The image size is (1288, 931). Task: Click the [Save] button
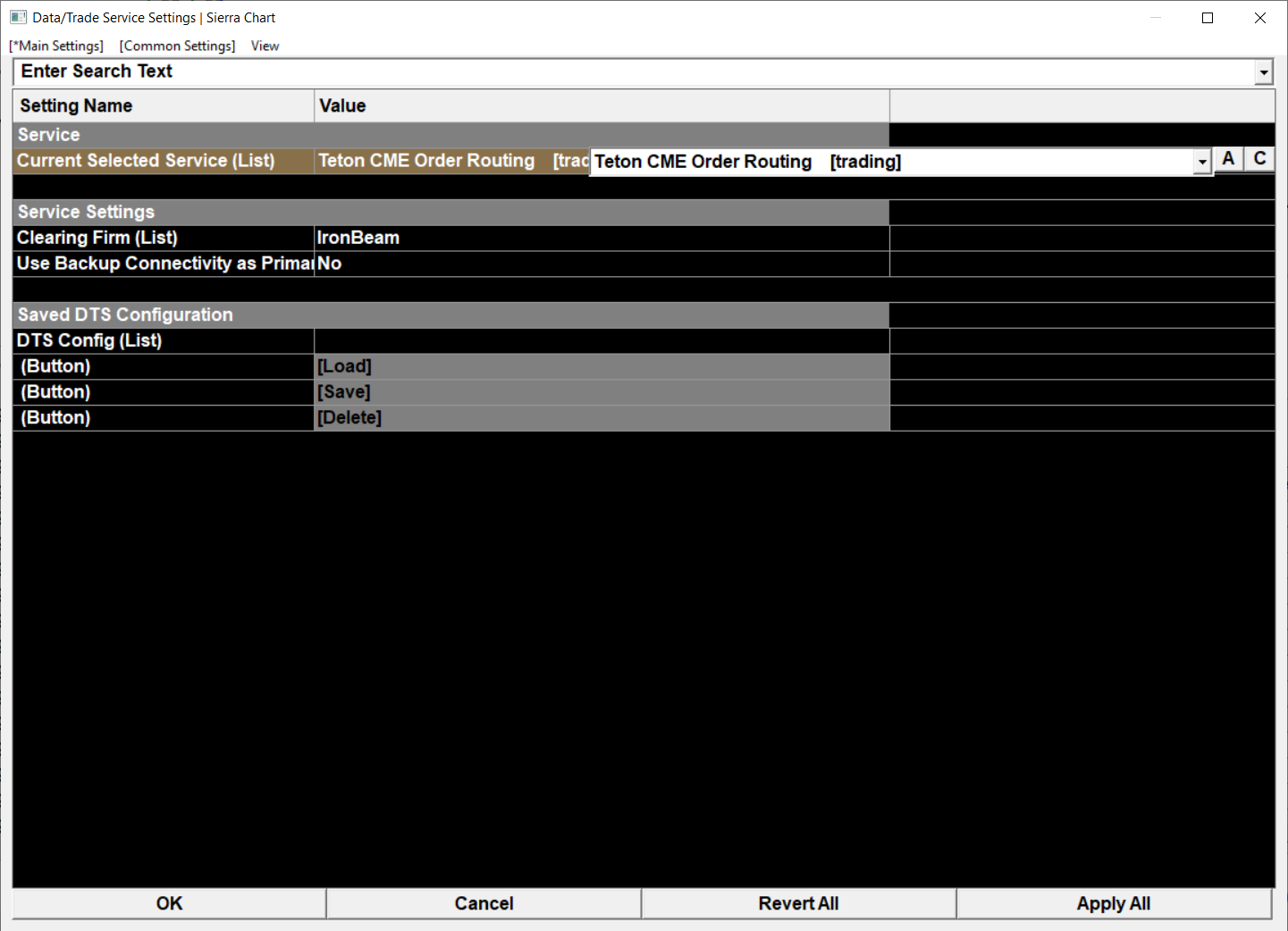[602, 392]
